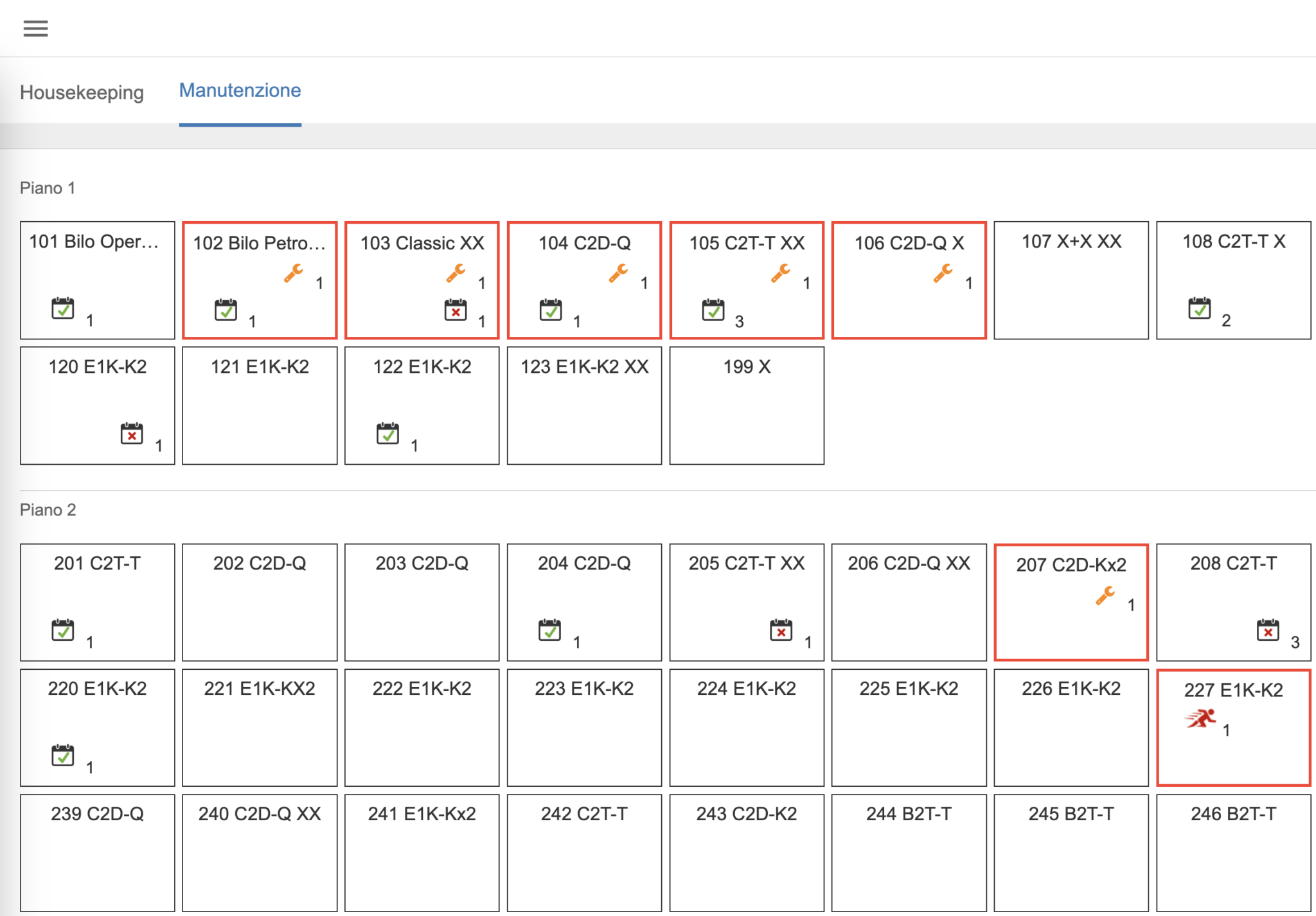Screen dimensions: 1316x916
Task: Click green-check calendar icon in room 201
Action: coord(63,630)
